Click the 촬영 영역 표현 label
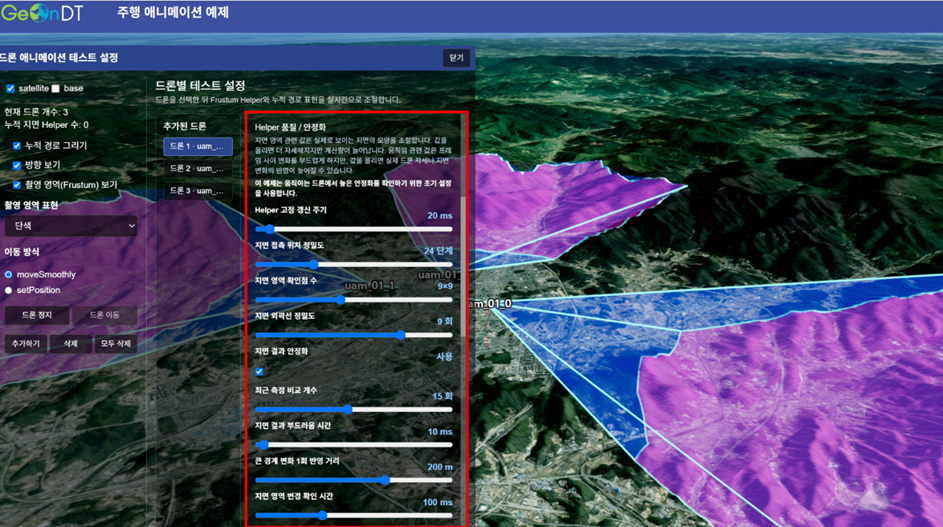This screenshot has width=943, height=527. pos(31,205)
